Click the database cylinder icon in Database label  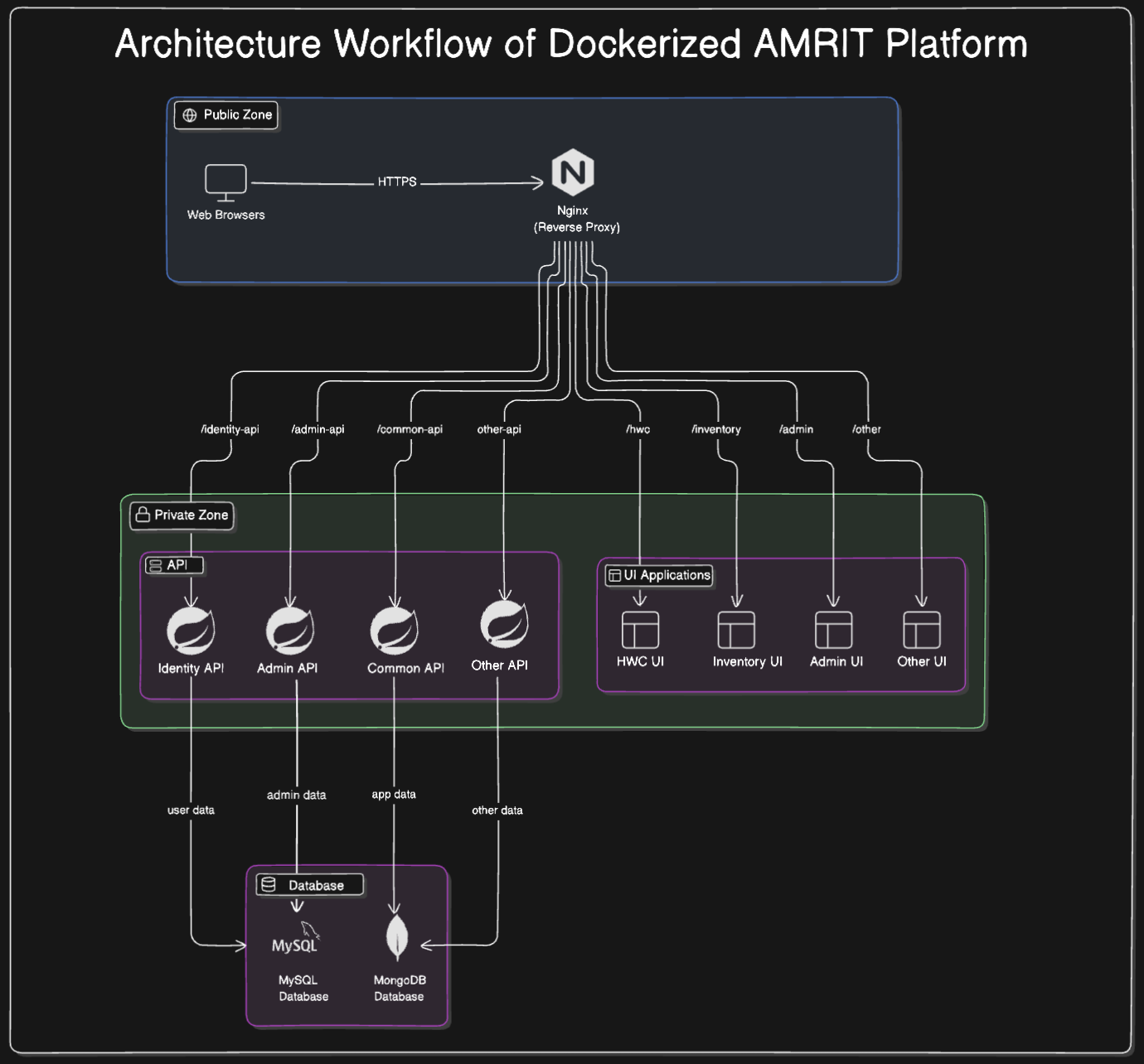(x=268, y=884)
